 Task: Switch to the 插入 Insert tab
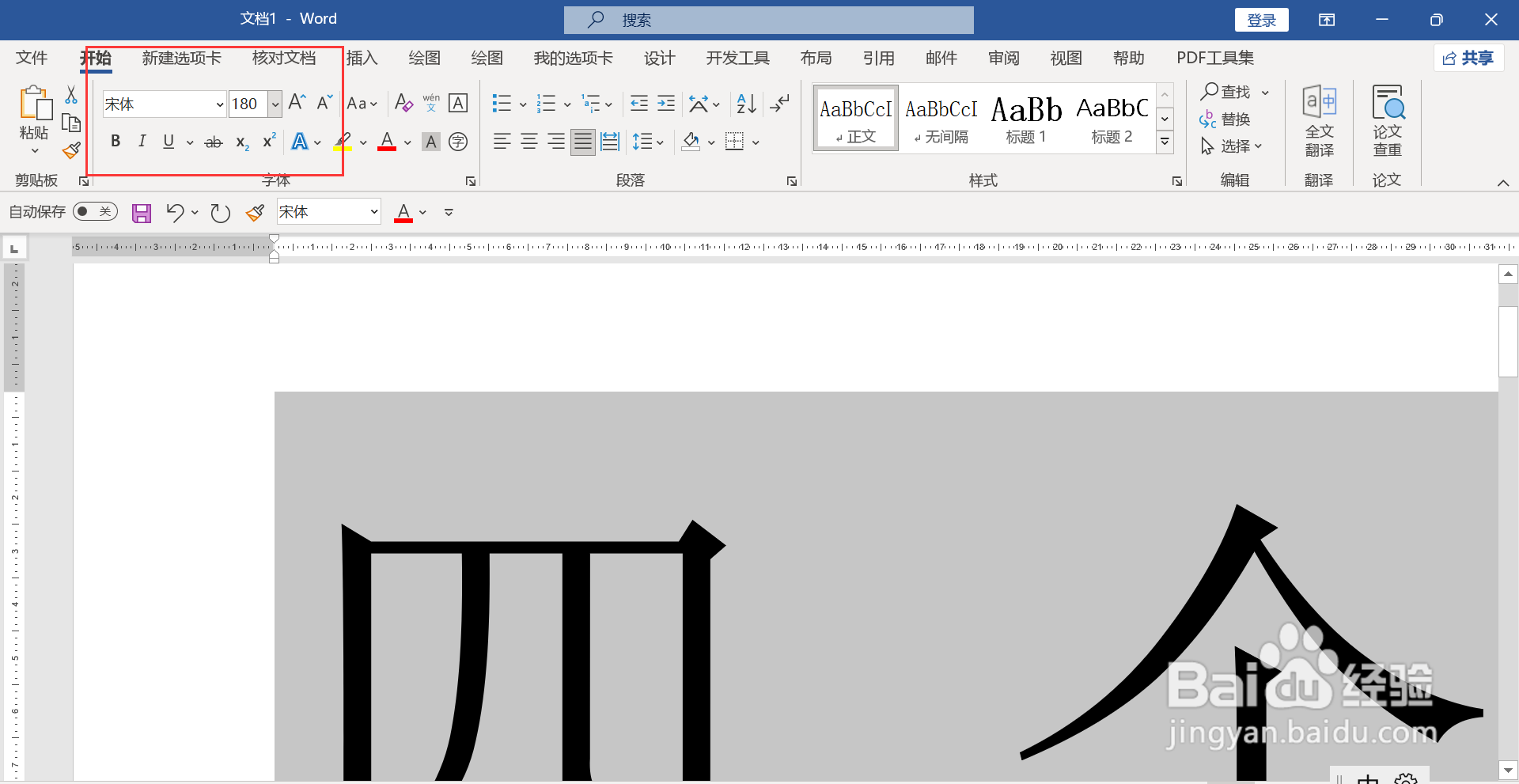[x=362, y=58]
